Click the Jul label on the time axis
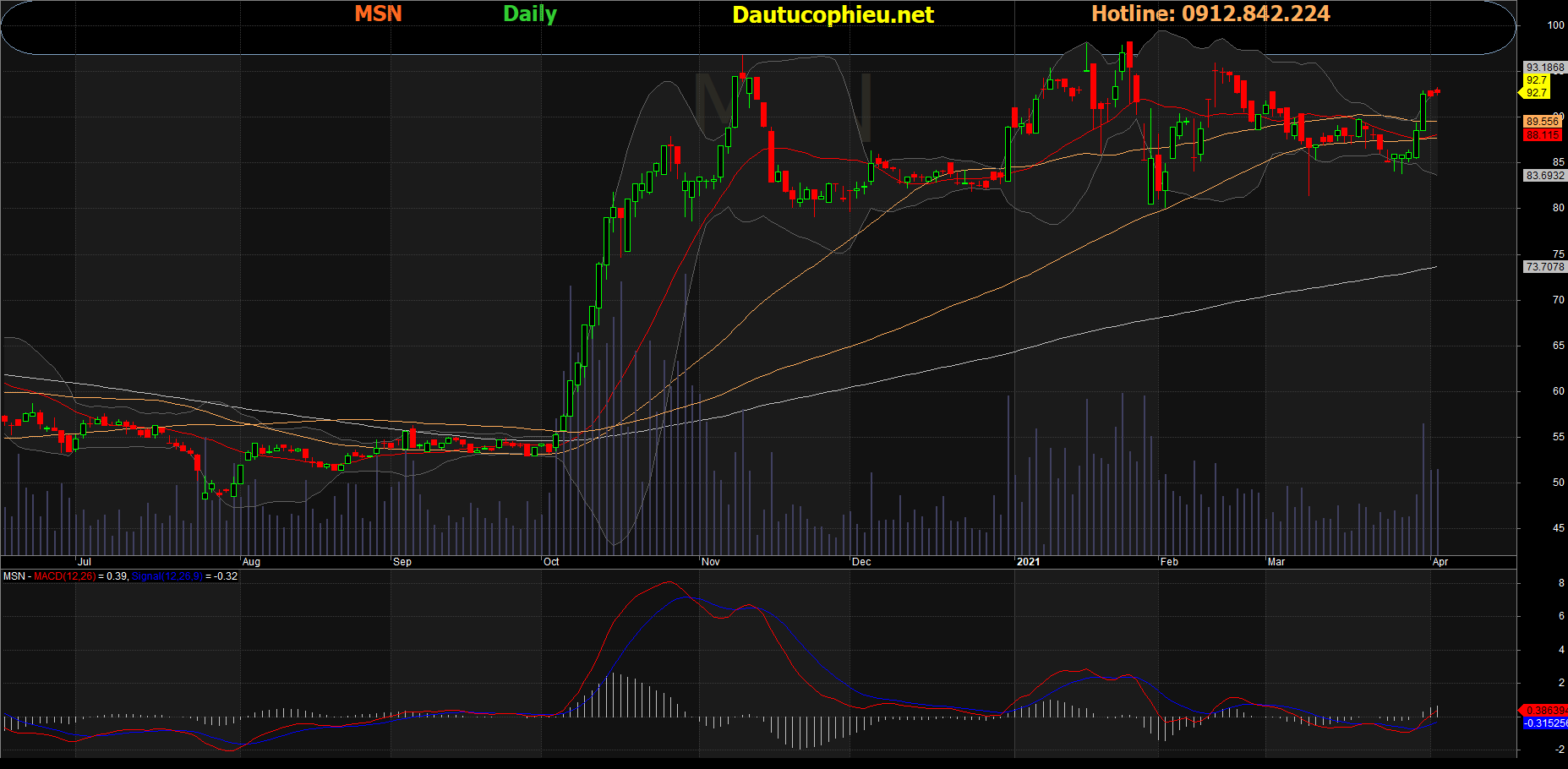The image size is (1568, 769). pos(84,562)
